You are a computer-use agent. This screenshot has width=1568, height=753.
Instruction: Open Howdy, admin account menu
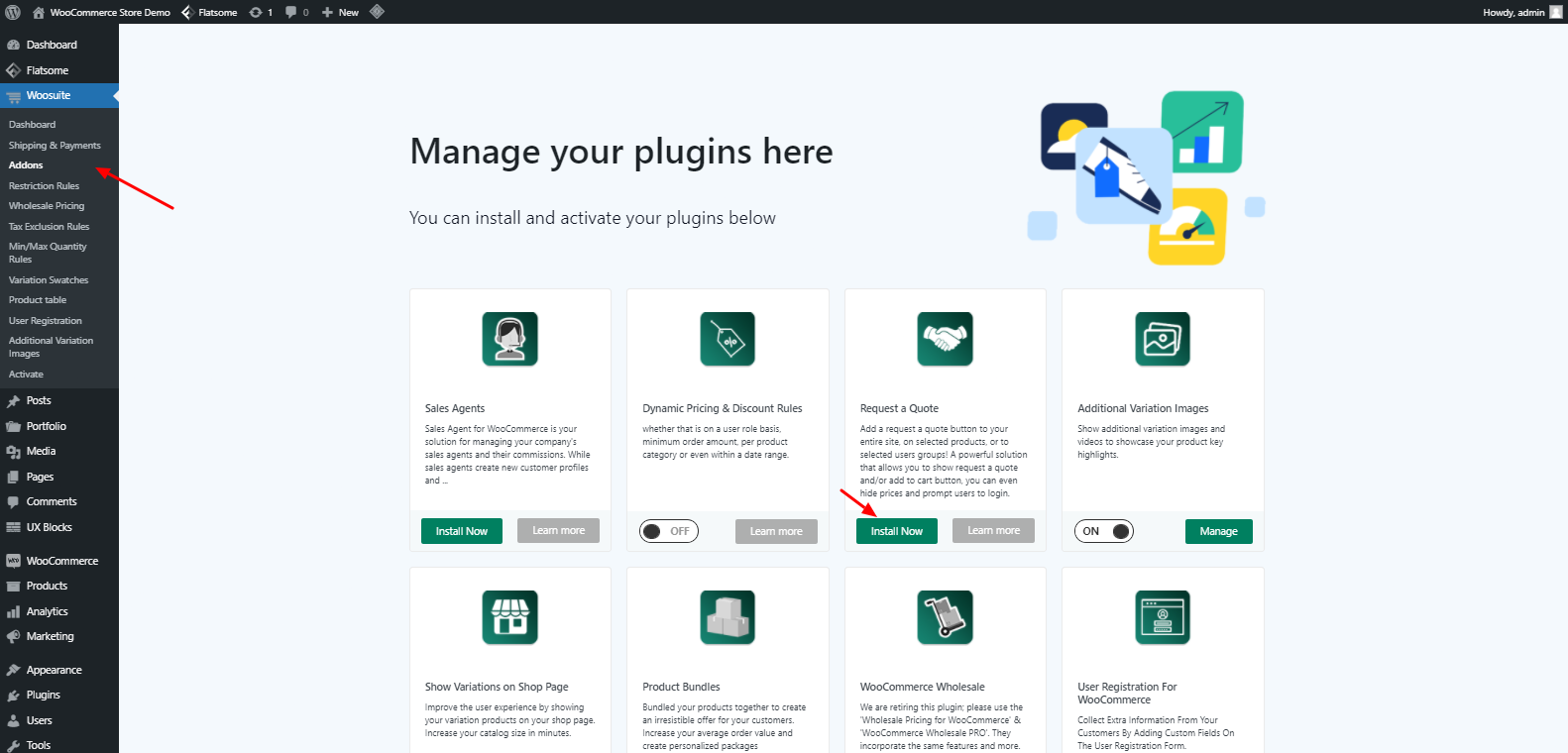1522,12
